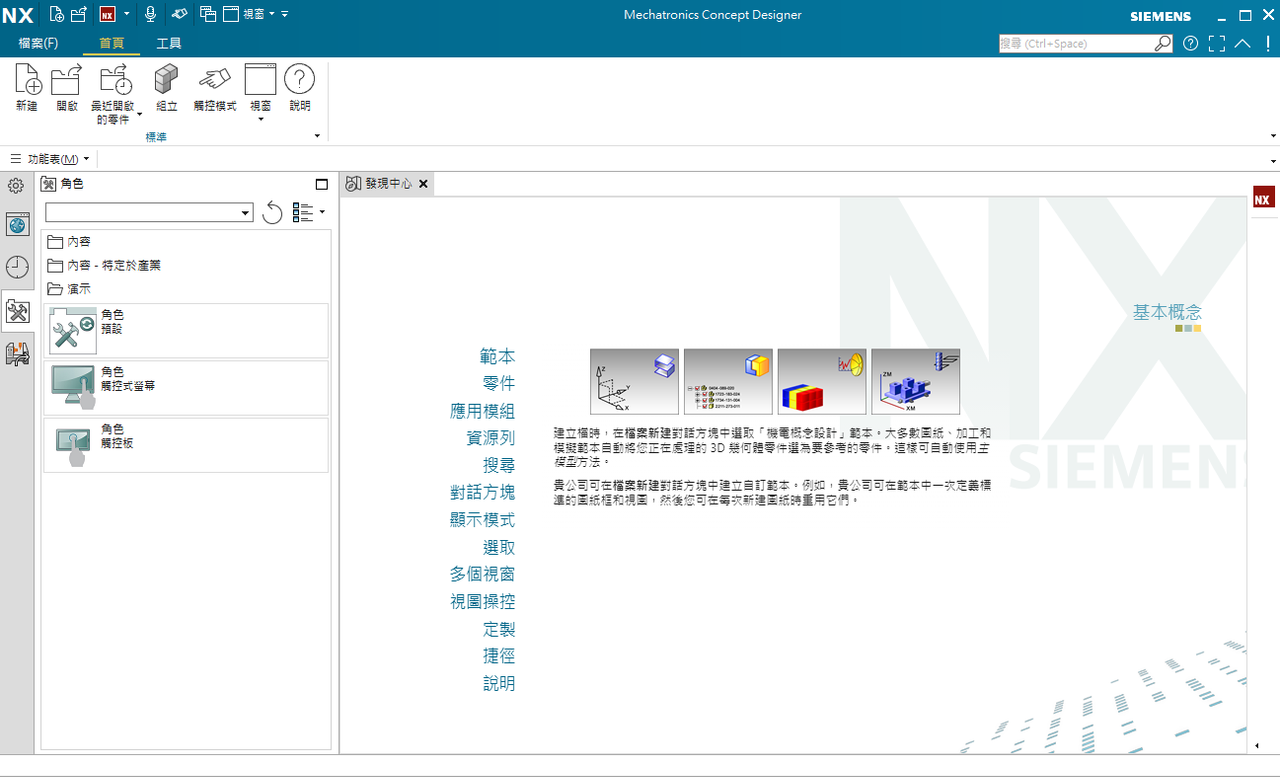Expand the 最近開啟的零件 dropdown arrow

pyautogui.click(x=140, y=114)
